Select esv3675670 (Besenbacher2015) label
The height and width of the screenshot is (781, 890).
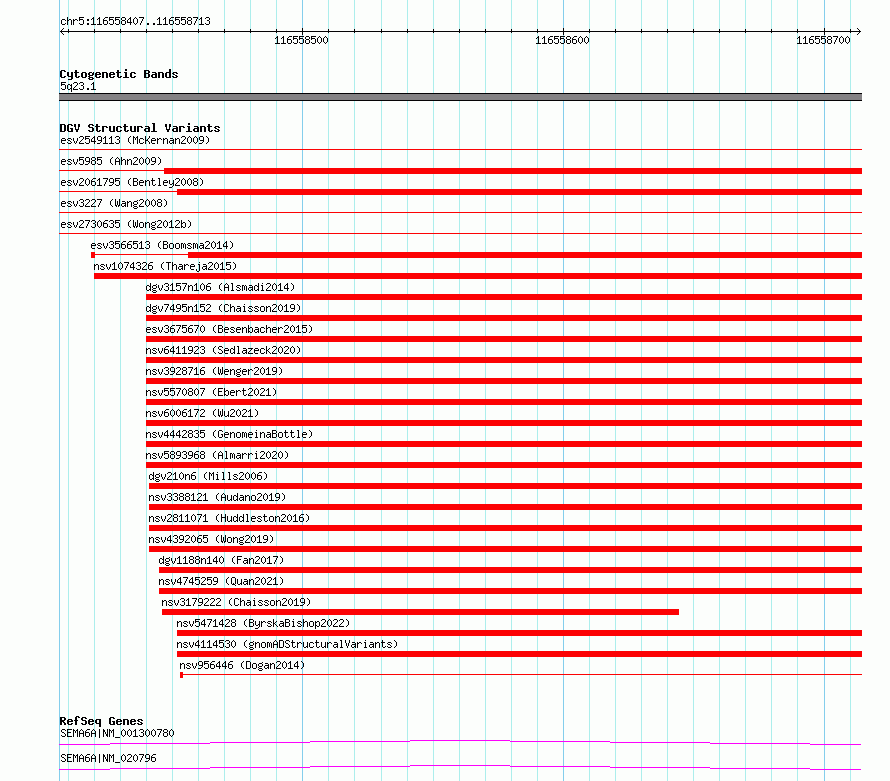[229, 329]
